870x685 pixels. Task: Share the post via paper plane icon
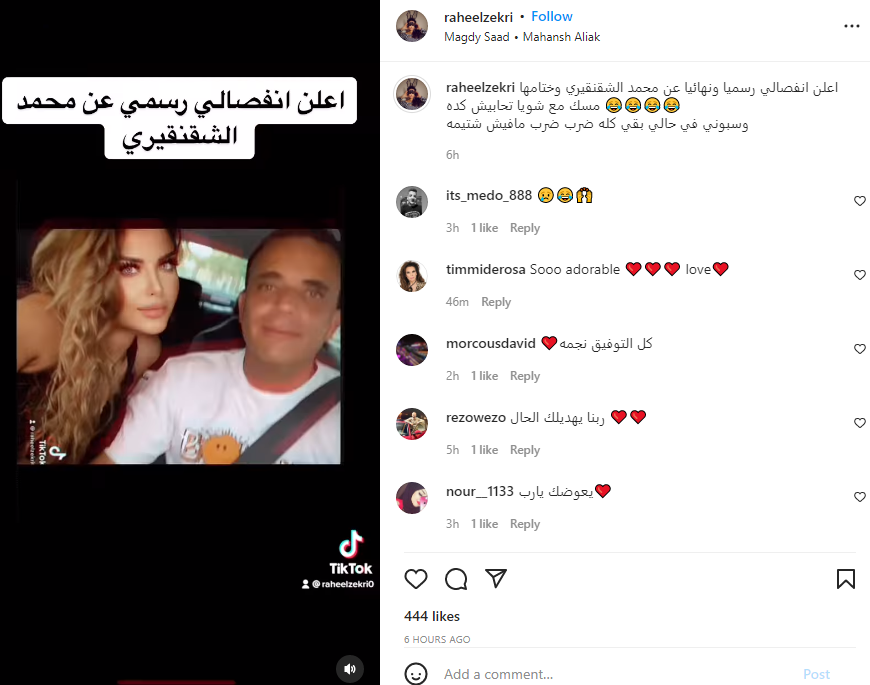coord(496,578)
